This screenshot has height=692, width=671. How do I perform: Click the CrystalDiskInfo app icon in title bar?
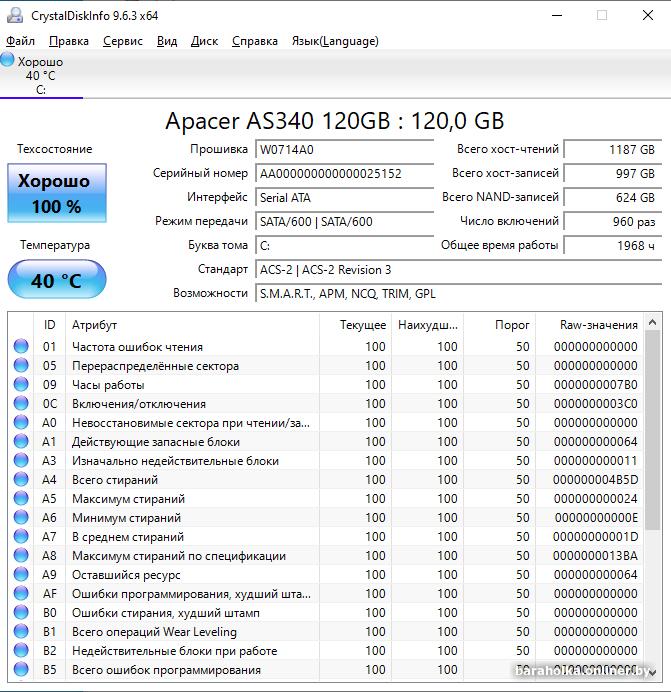[15, 15]
